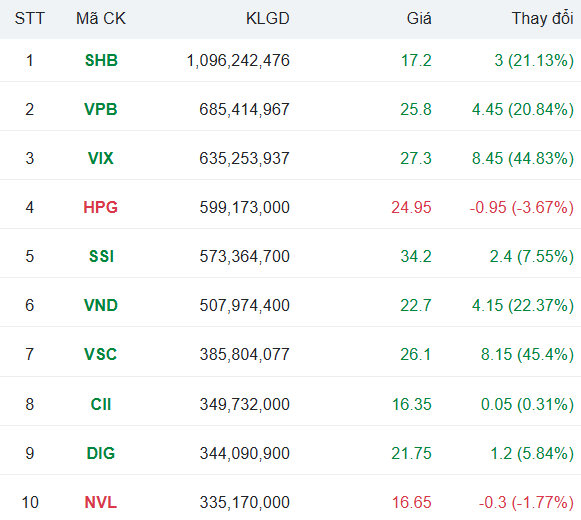The width and height of the screenshot is (581, 520).
Task: Click the change value -0.3 (-1.77%)
Action: [x=526, y=502]
